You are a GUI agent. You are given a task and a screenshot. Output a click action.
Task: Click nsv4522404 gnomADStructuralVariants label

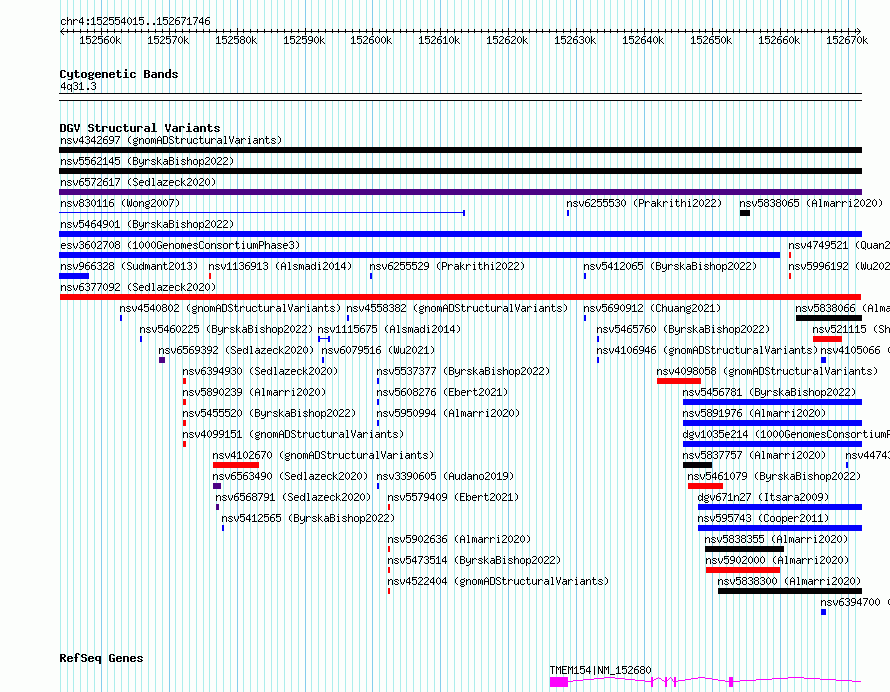coord(498,581)
